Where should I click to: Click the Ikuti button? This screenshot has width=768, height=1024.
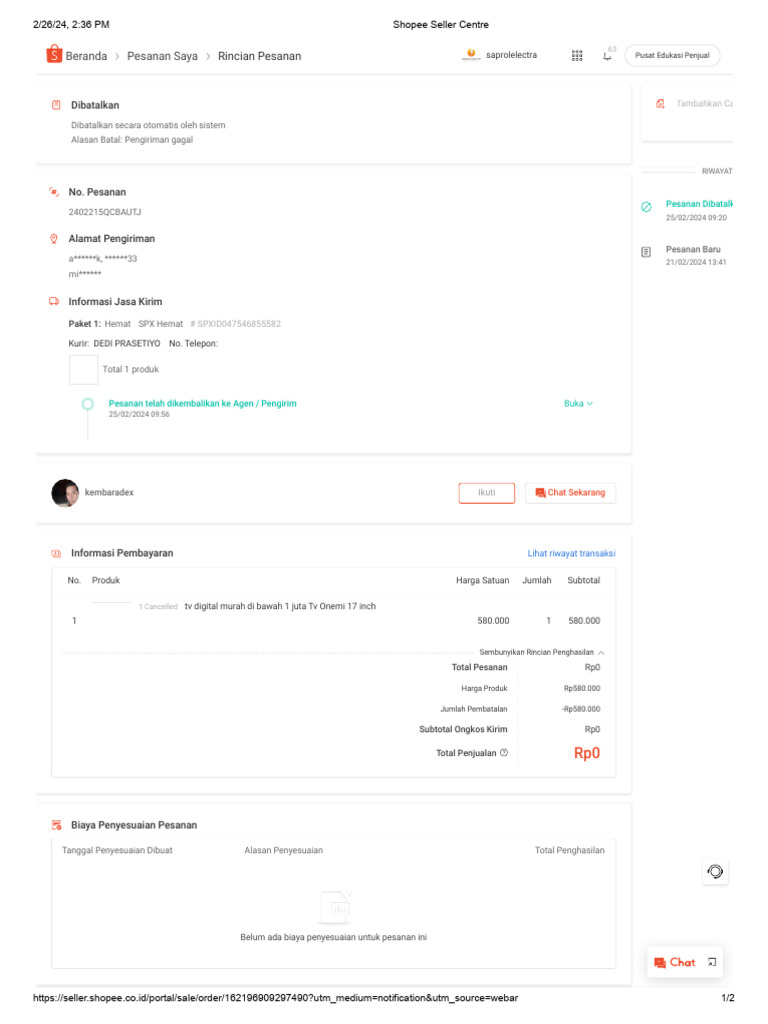pos(487,493)
